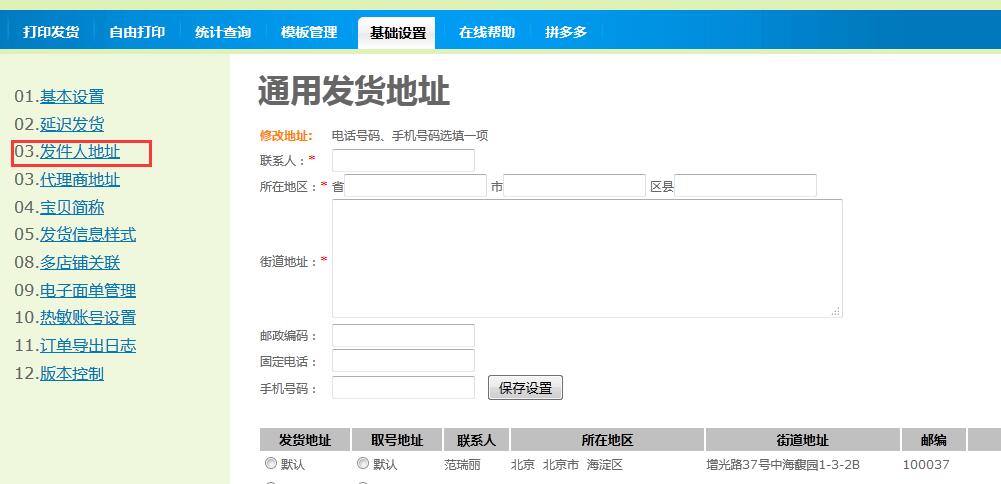Focus the 手机号码 input field
The height and width of the screenshot is (484, 1001).
(x=403, y=388)
